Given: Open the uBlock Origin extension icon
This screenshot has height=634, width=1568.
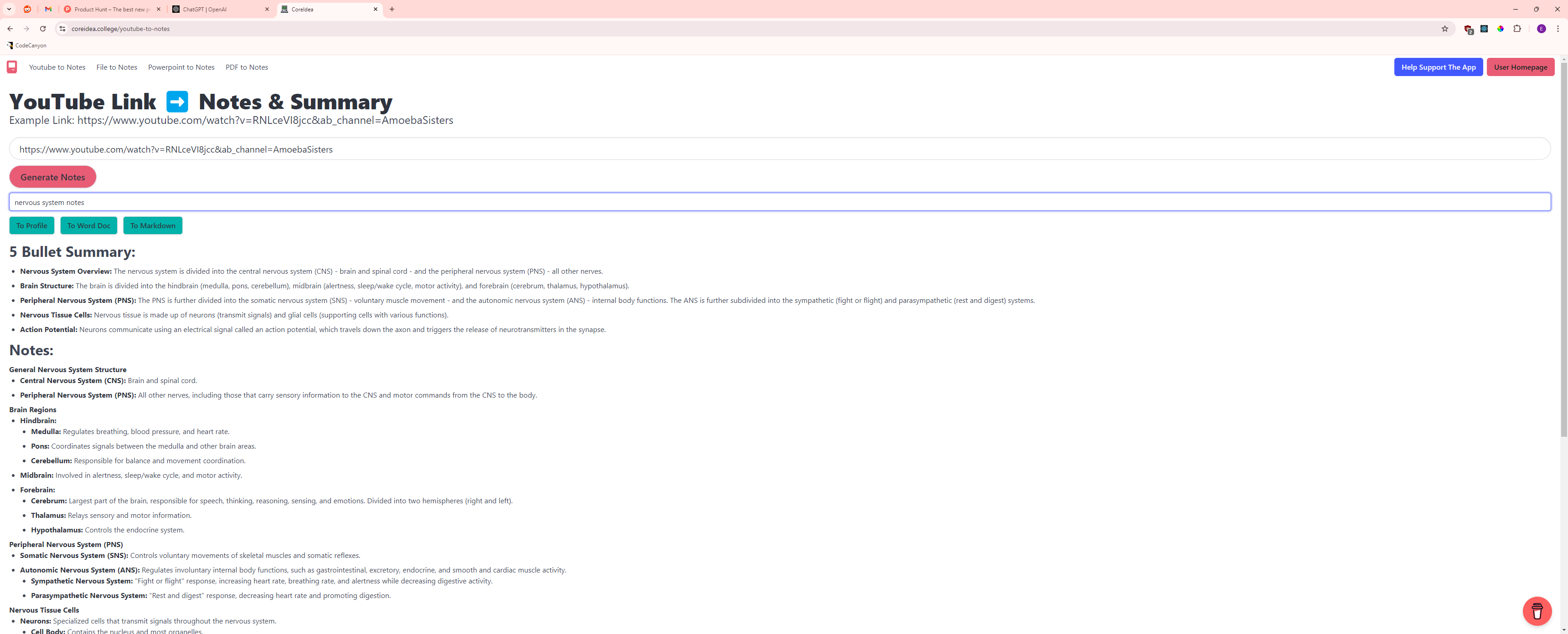Looking at the screenshot, I should click(x=1468, y=29).
